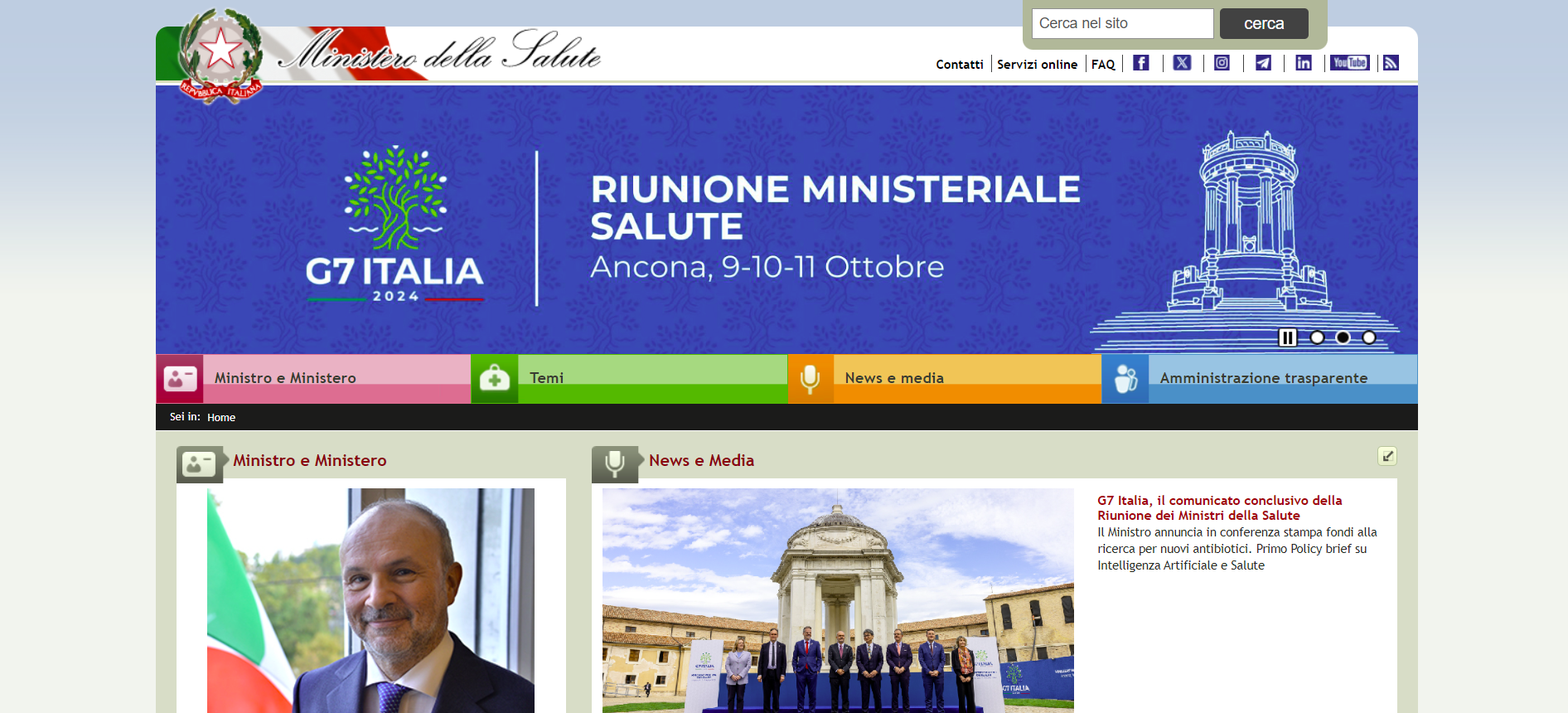
Task: Open the X (Twitter) social icon
Action: (x=1183, y=63)
